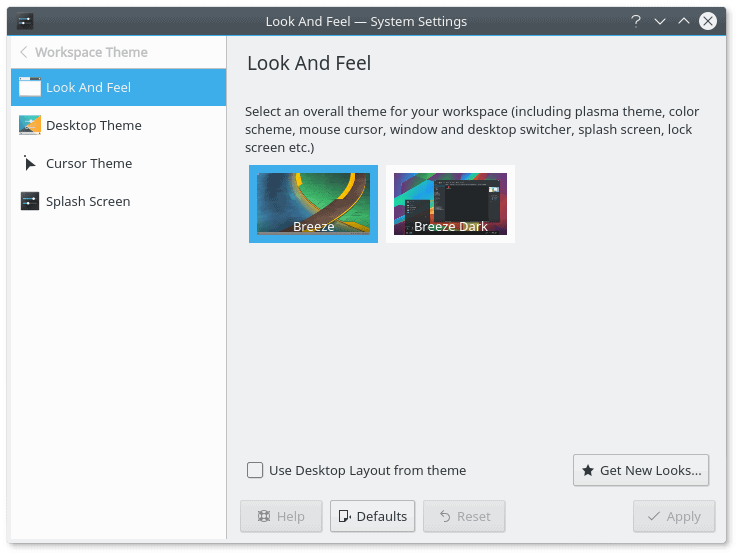Select the Breeze Dark theme thumbnail
Image resolution: width=739 pixels, height=556 pixels.
(450, 204)
